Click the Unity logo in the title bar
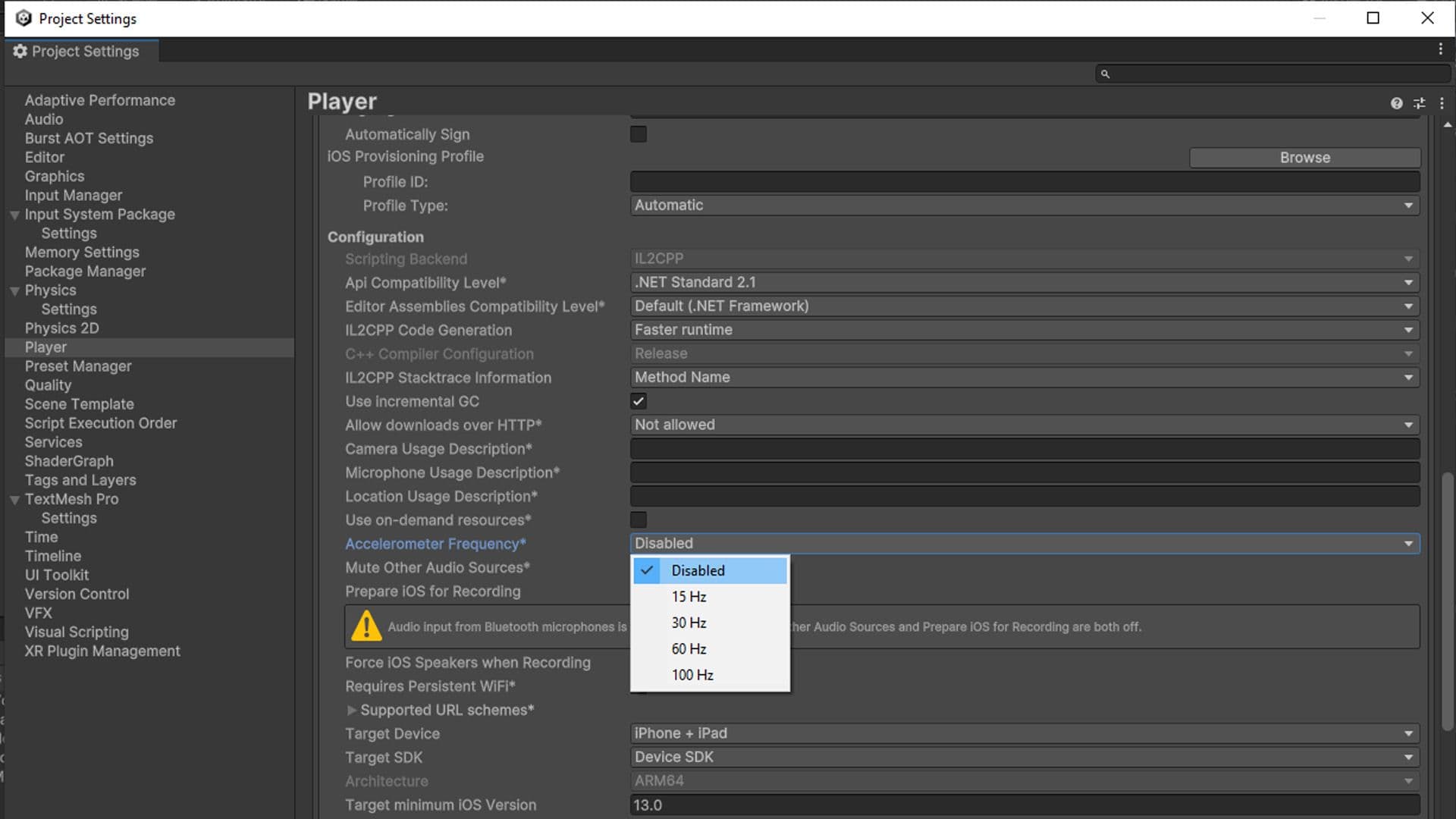1456x819 pixels. [x=24, y=17]
